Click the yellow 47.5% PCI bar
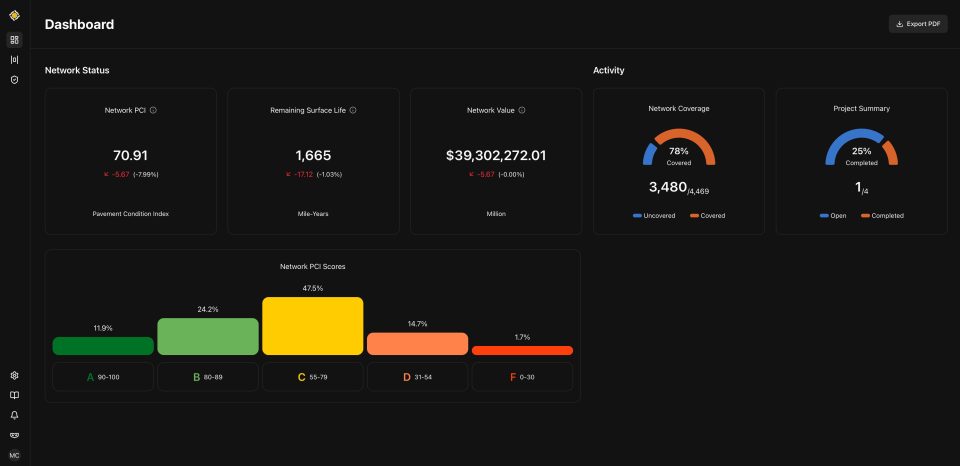This screenshot has height=466, width=960. click(313, 325)
